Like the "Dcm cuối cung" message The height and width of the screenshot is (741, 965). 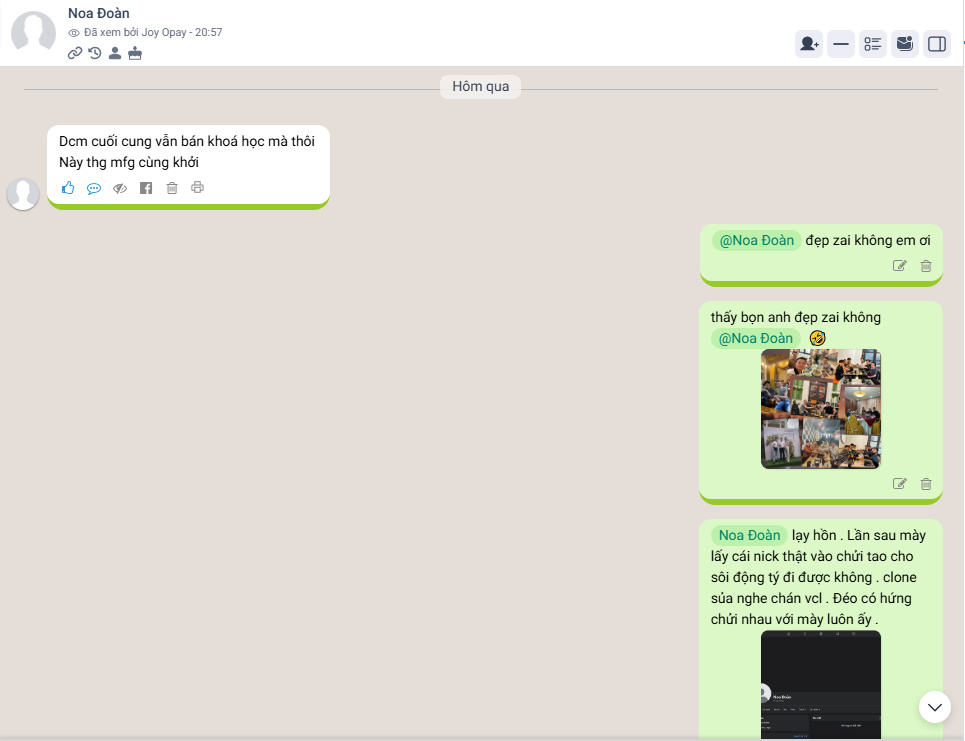[68, 188]
